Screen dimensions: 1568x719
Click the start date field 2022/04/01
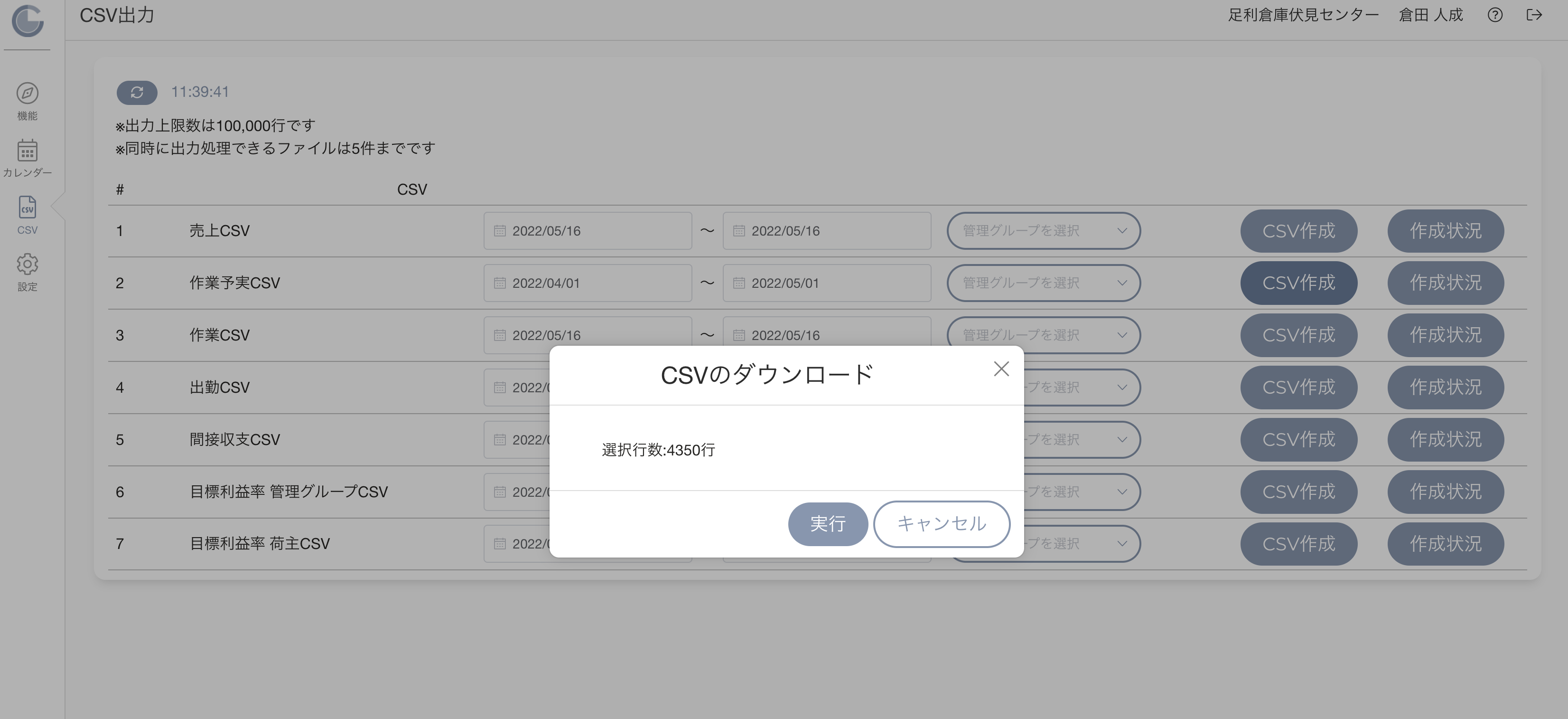(x=588, y=284)
